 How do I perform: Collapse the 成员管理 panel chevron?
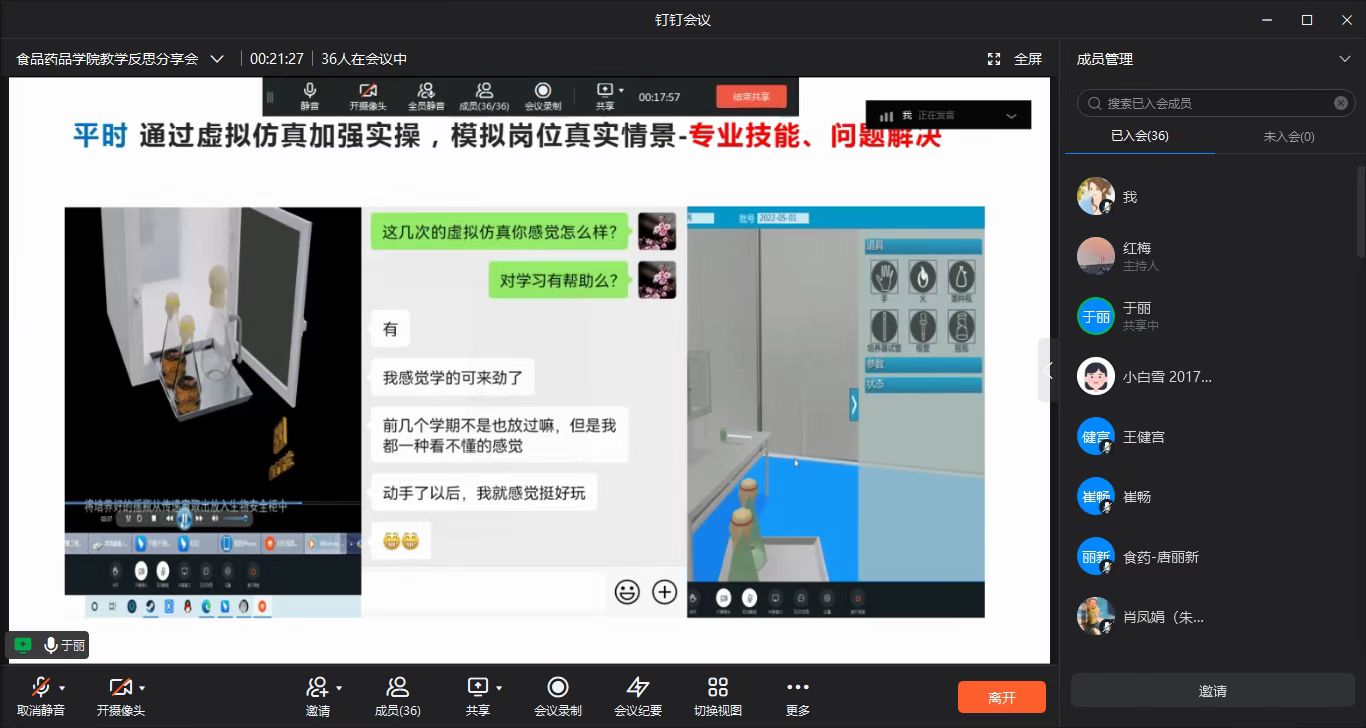point(1345,59)
